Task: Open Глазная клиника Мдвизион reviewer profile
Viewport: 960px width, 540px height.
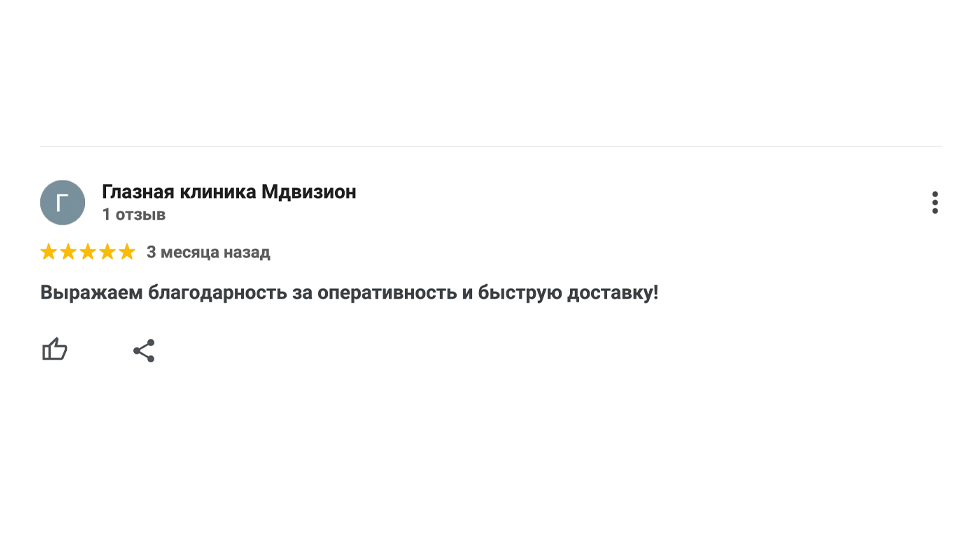Action: (229, 192)
